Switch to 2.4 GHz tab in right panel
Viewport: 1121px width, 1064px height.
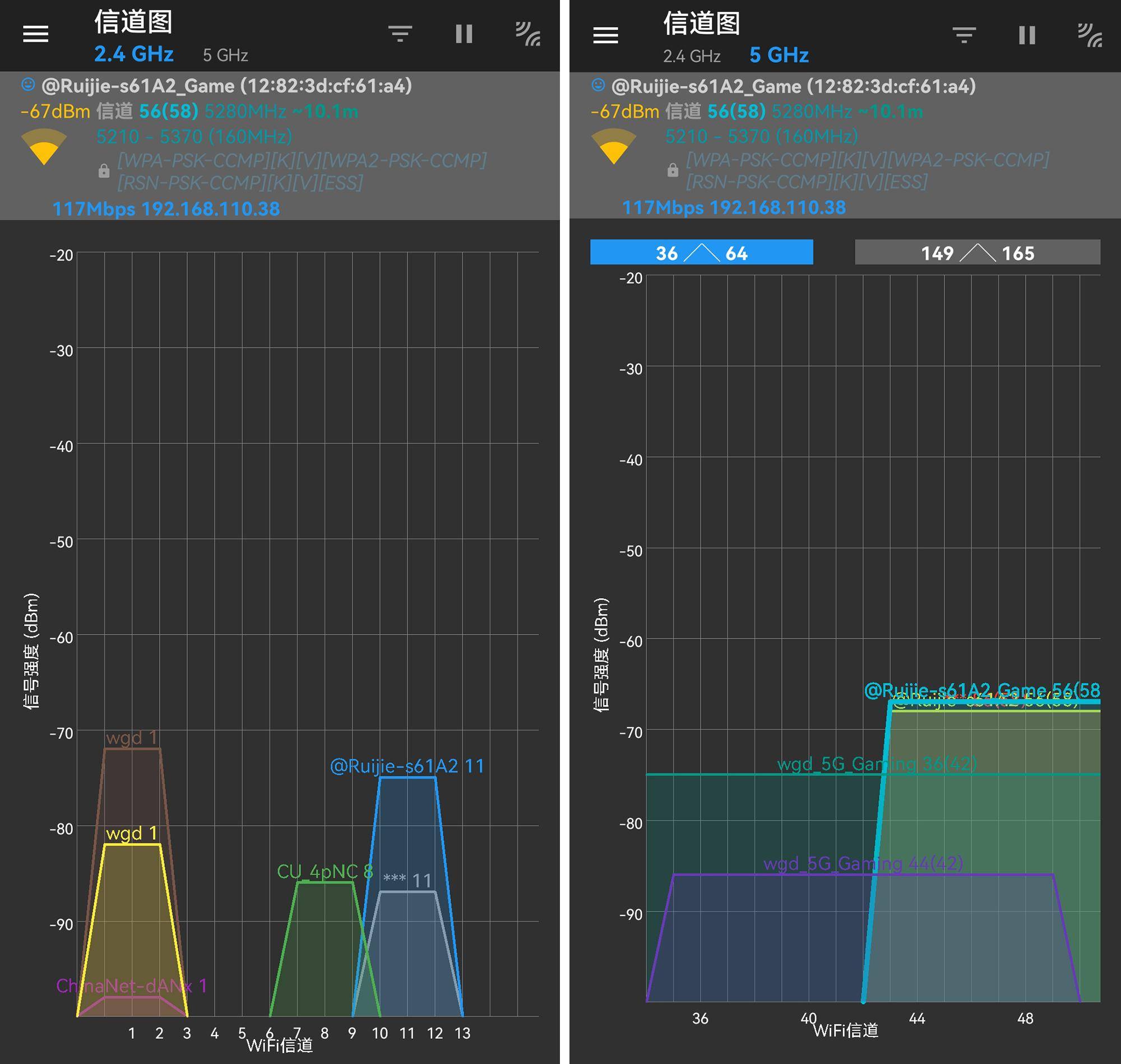coord(692,56)
